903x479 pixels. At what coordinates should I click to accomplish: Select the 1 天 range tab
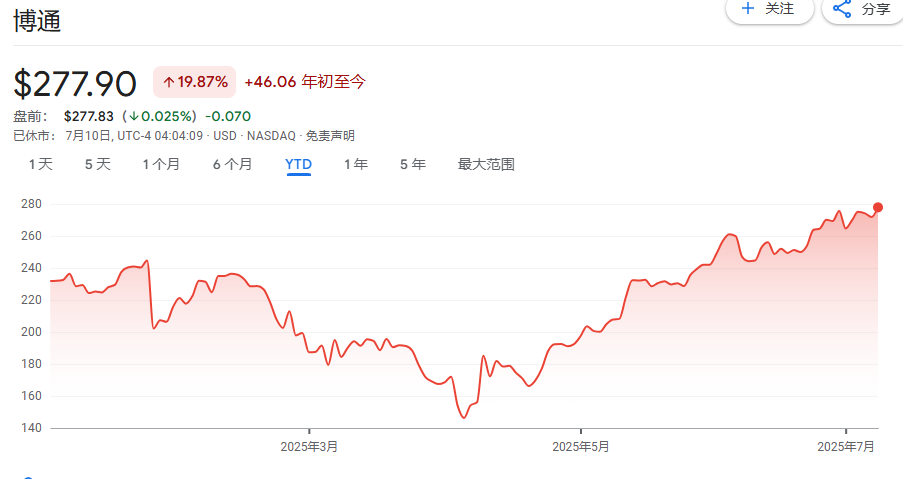(41, 164)
